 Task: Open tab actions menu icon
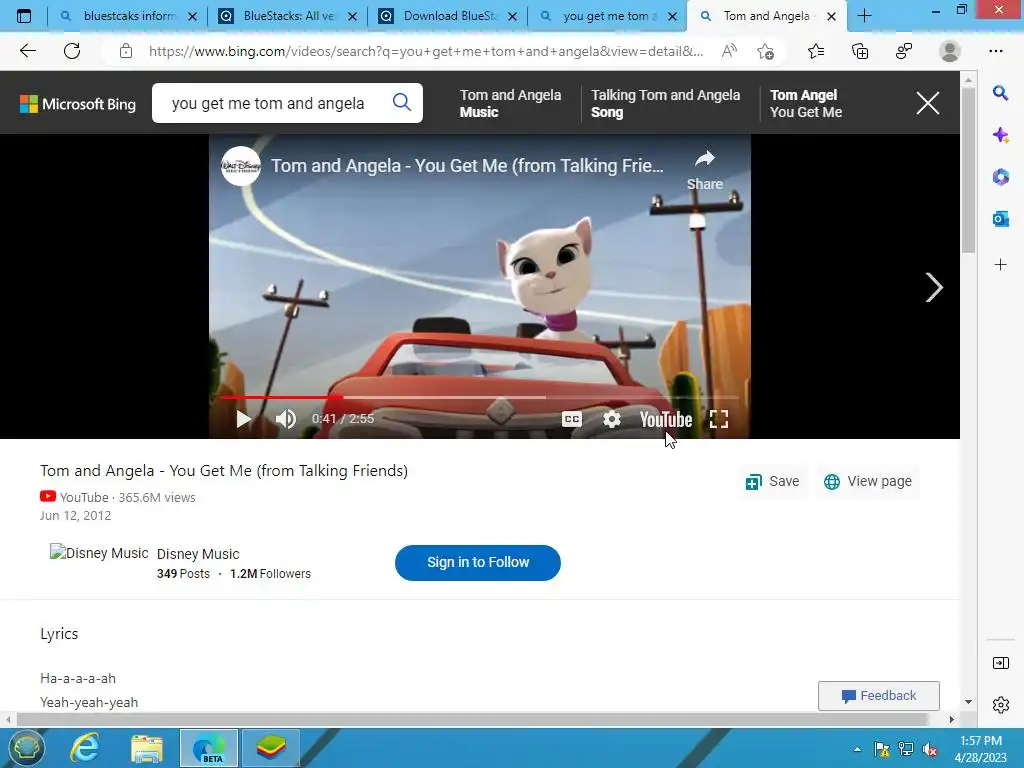click(x=24, y=16)
